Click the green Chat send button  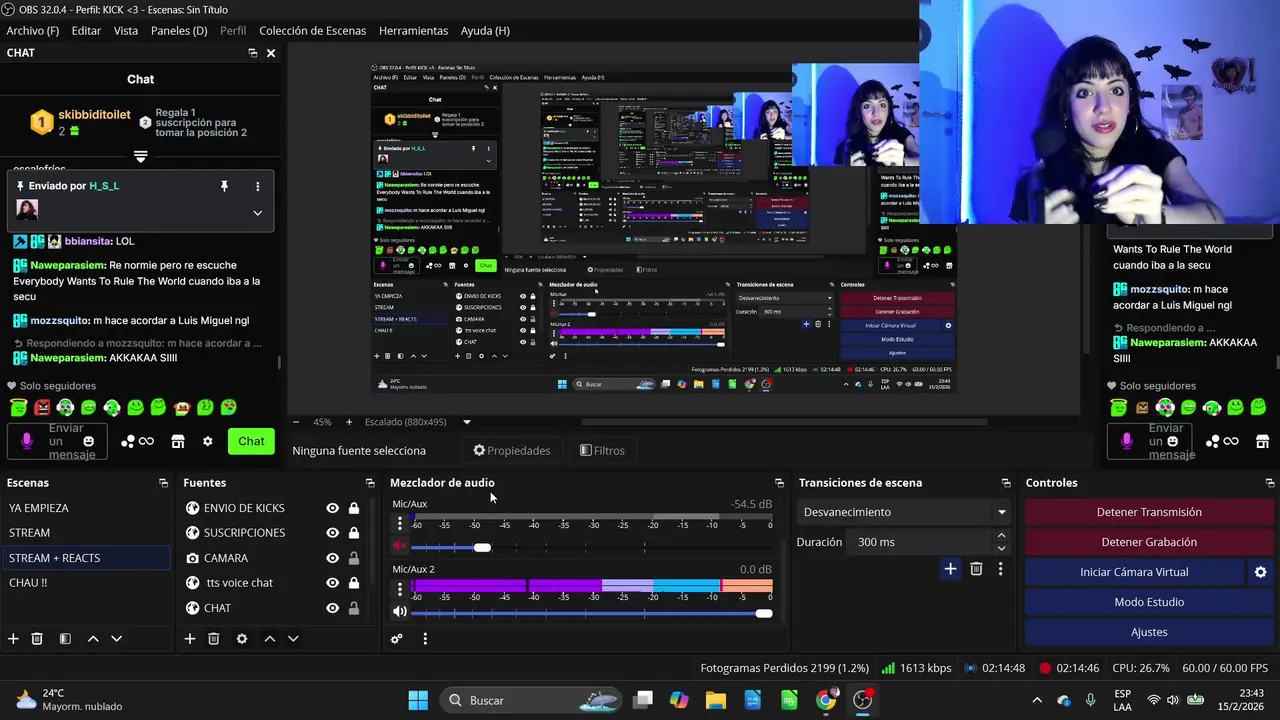(x=251, y=441)
